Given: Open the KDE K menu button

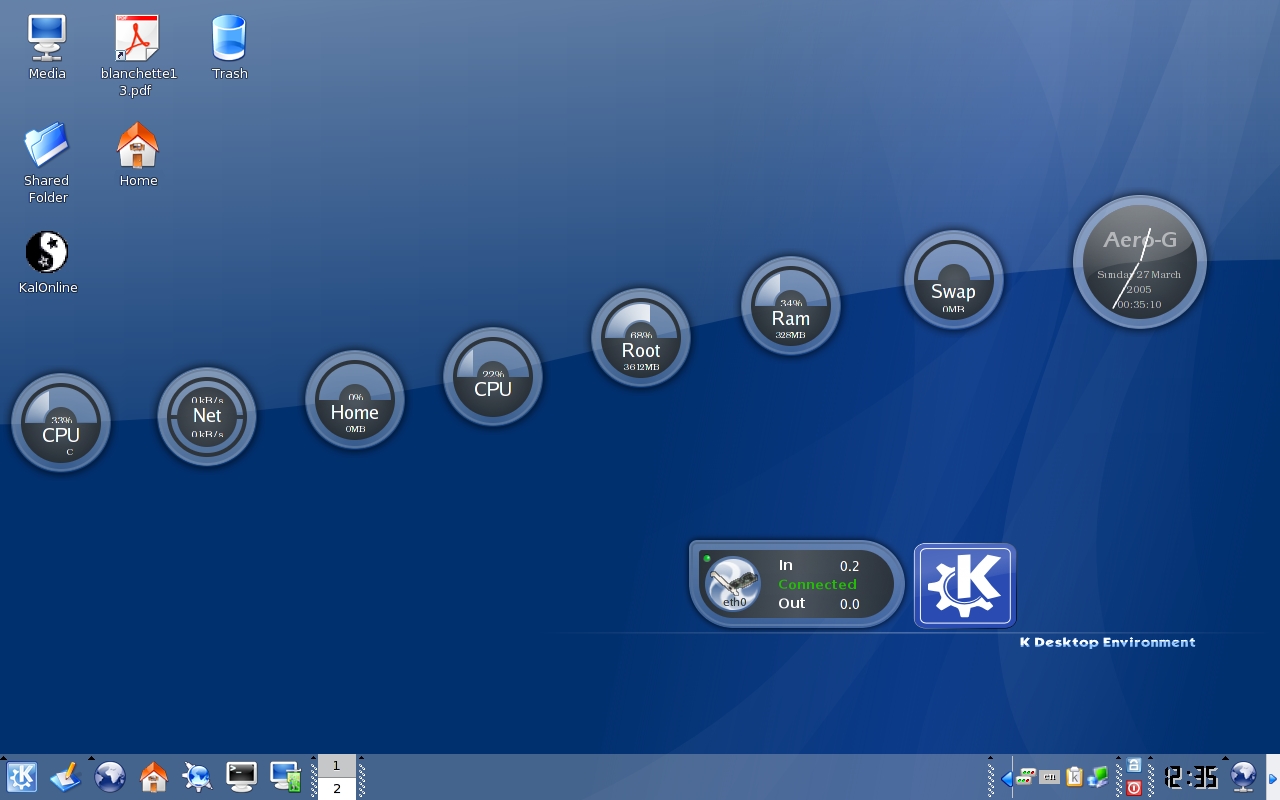Looking at the screenshot, I should (x=22, y=777).
